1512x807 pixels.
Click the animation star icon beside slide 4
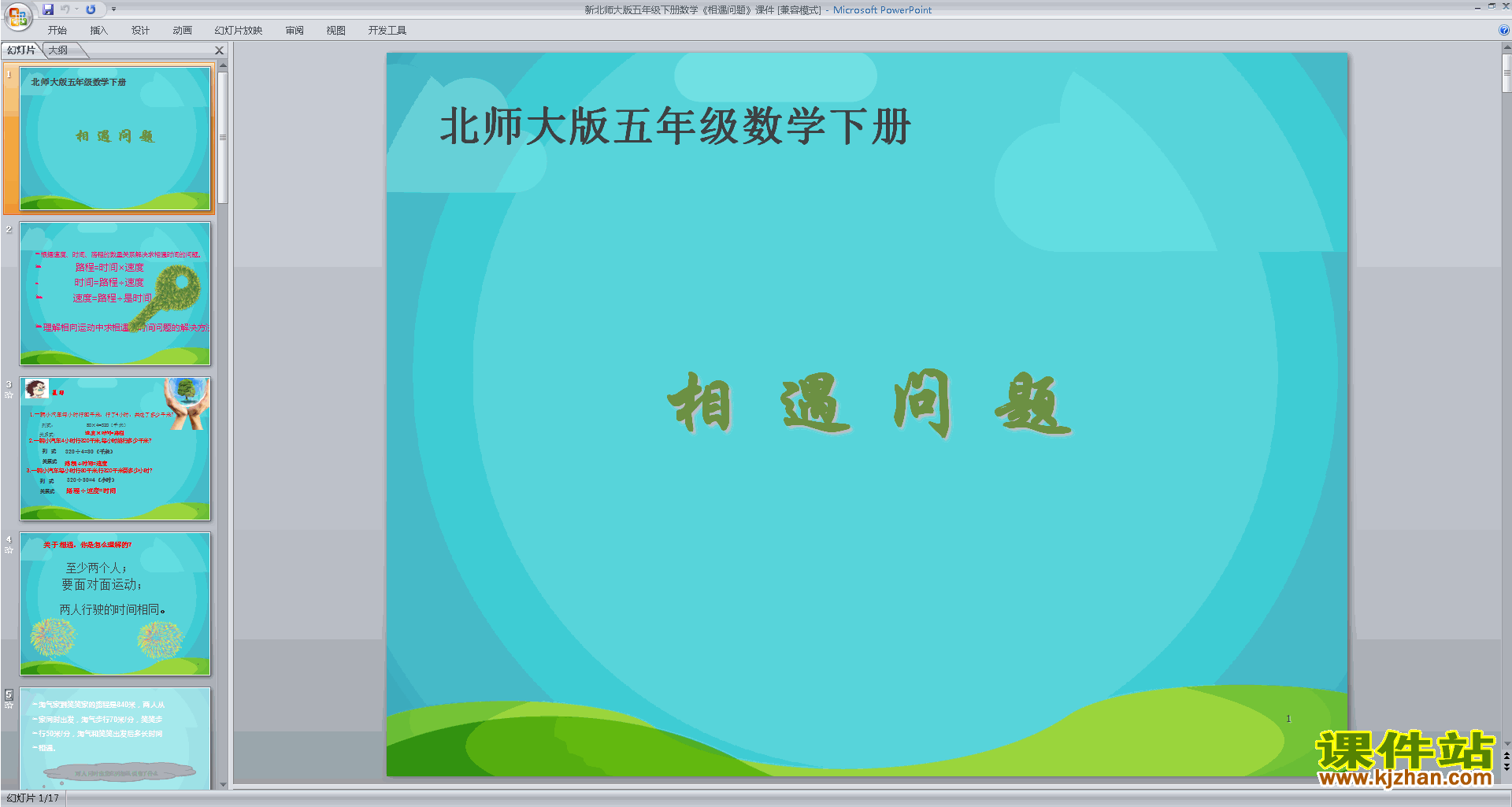tap(9, 550)
